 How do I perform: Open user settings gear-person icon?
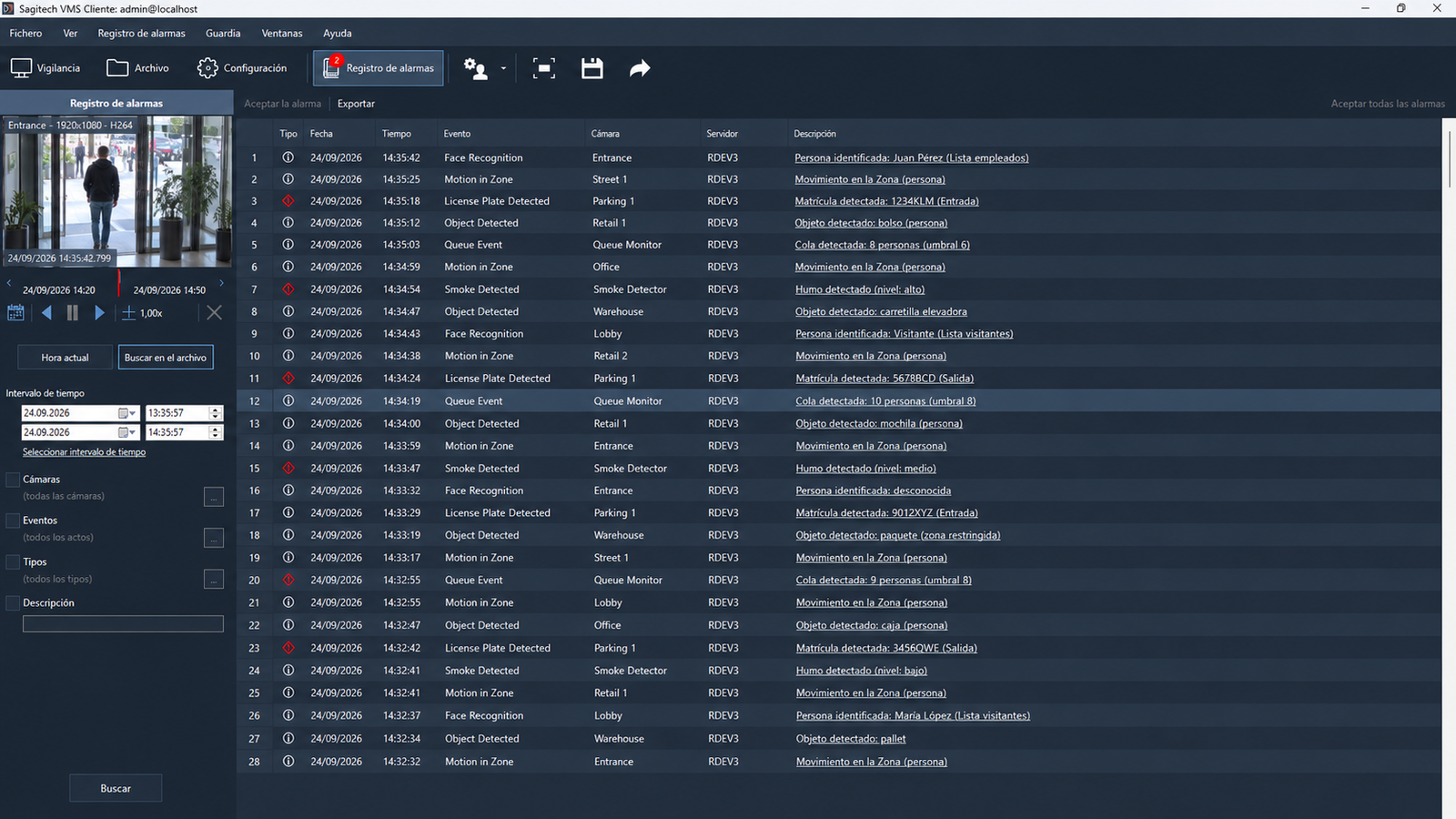(x=476, y=68)
